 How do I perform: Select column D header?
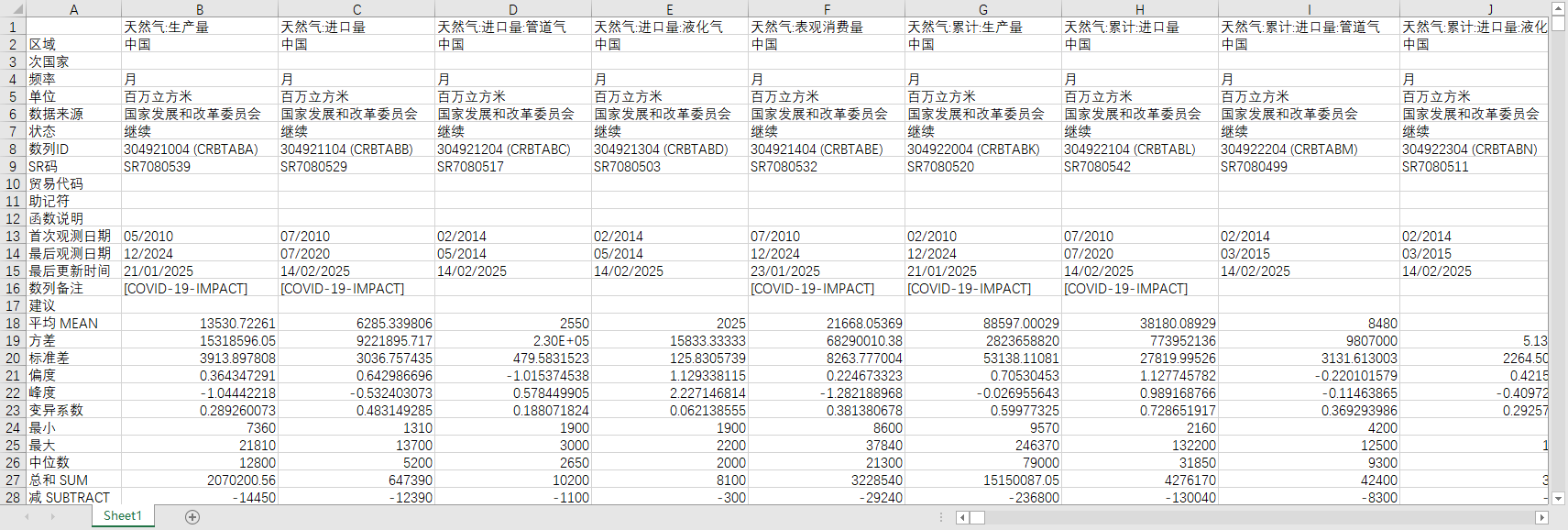513,9
